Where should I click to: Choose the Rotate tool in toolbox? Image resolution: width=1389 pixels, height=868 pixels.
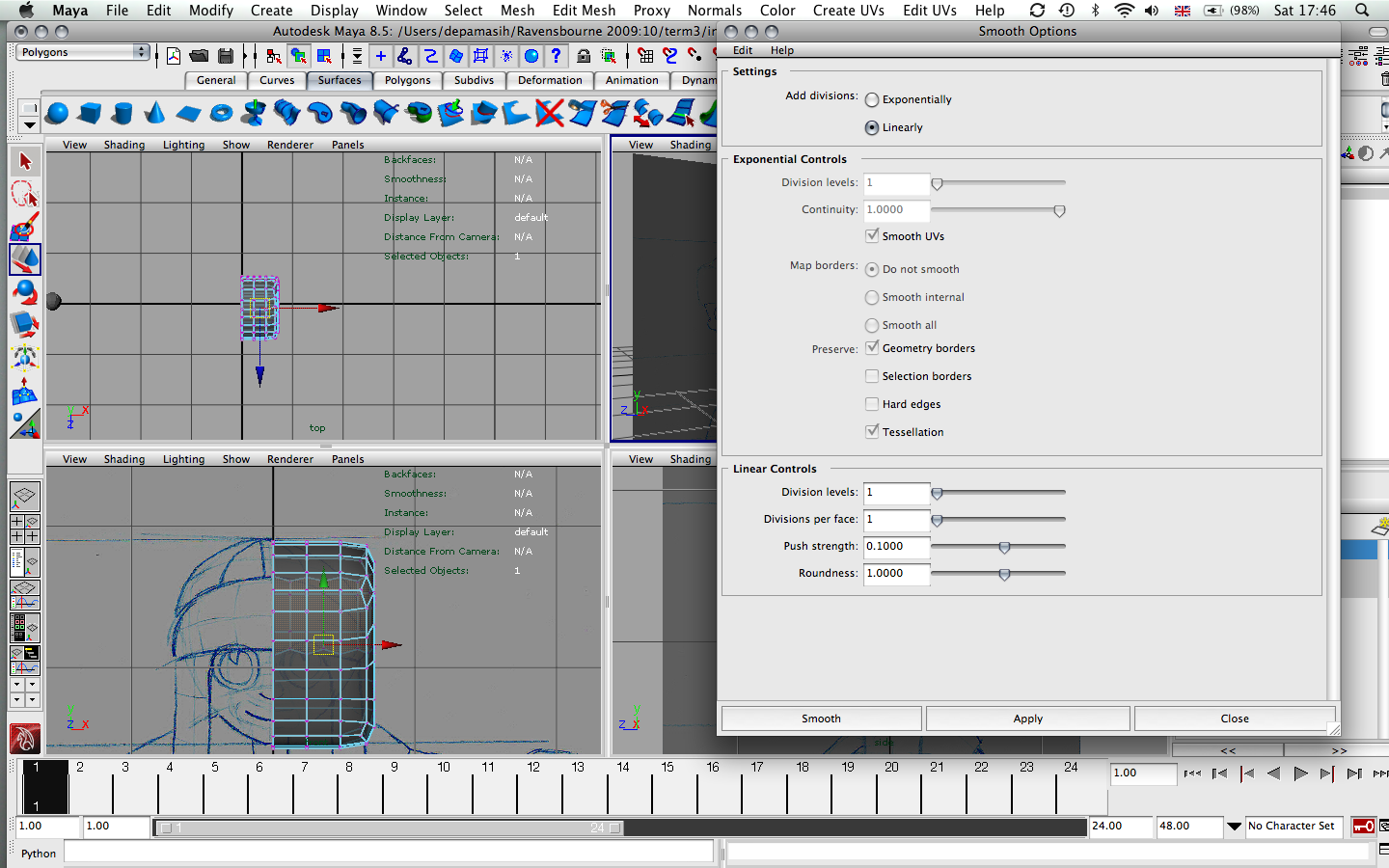[25, 292]
